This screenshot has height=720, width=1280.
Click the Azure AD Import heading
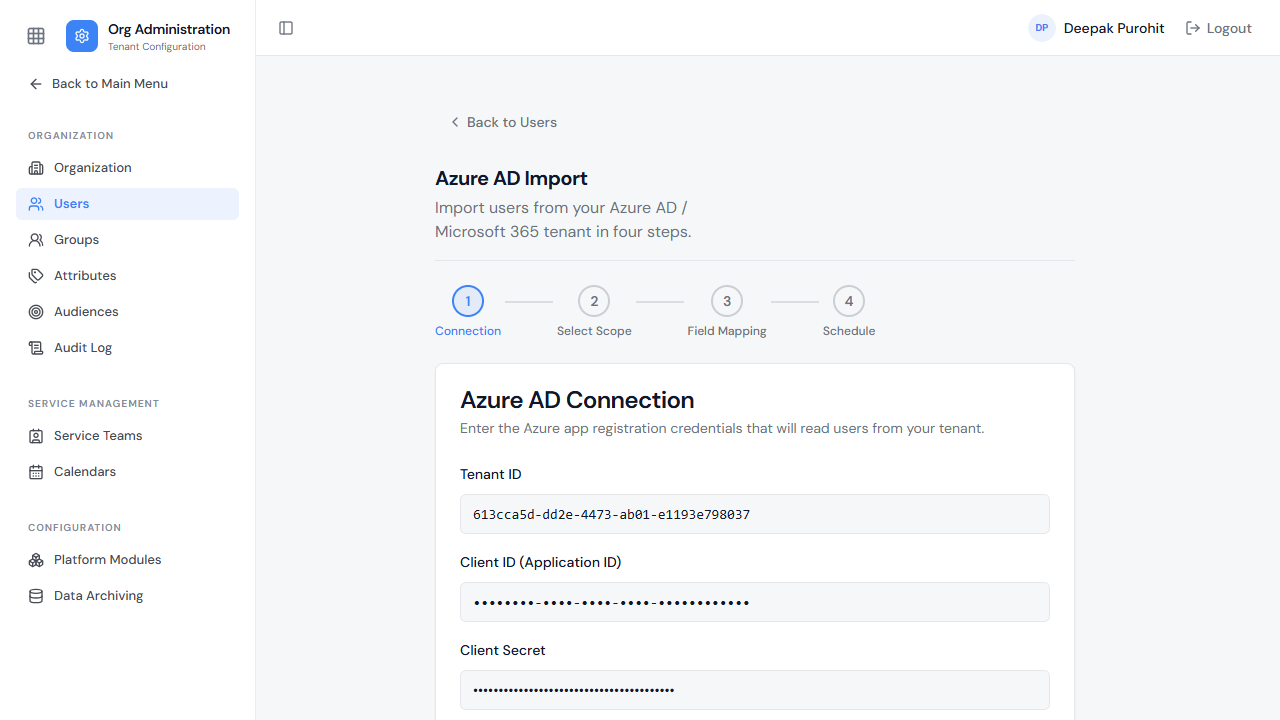click(x=511, y=179)
